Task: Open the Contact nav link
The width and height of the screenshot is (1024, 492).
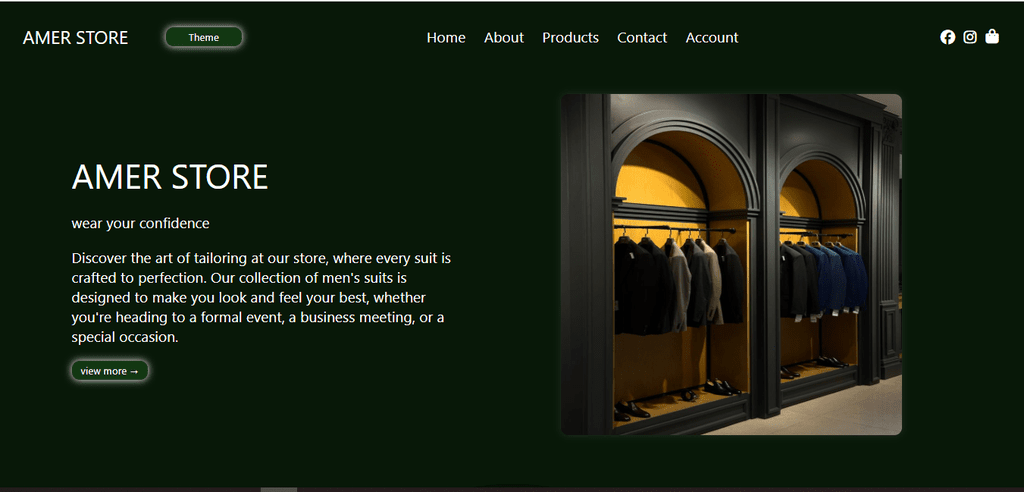Action: pos(642,38)
